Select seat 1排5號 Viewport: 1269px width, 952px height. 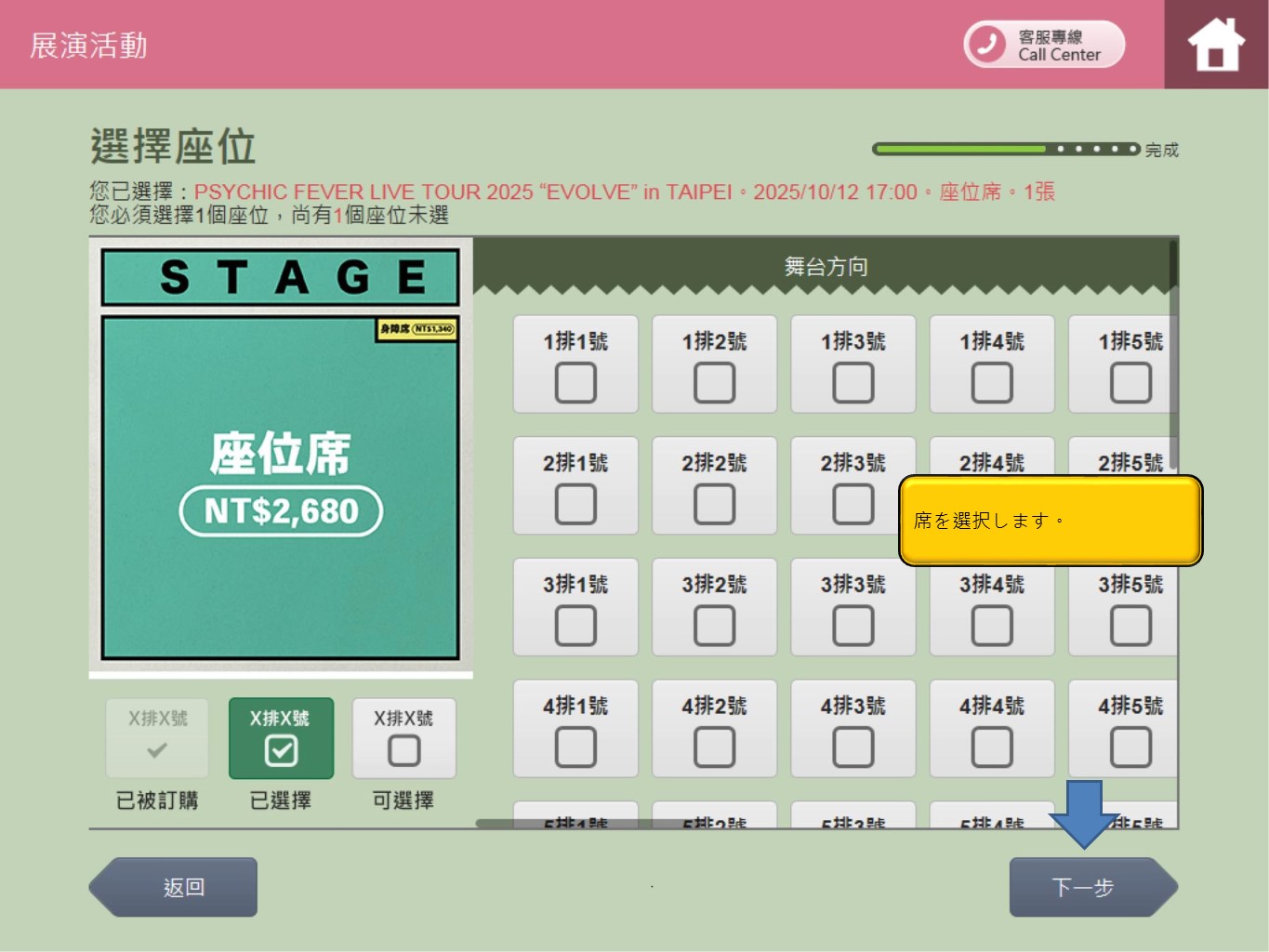pyautogui.click(x=1130, y=382)
